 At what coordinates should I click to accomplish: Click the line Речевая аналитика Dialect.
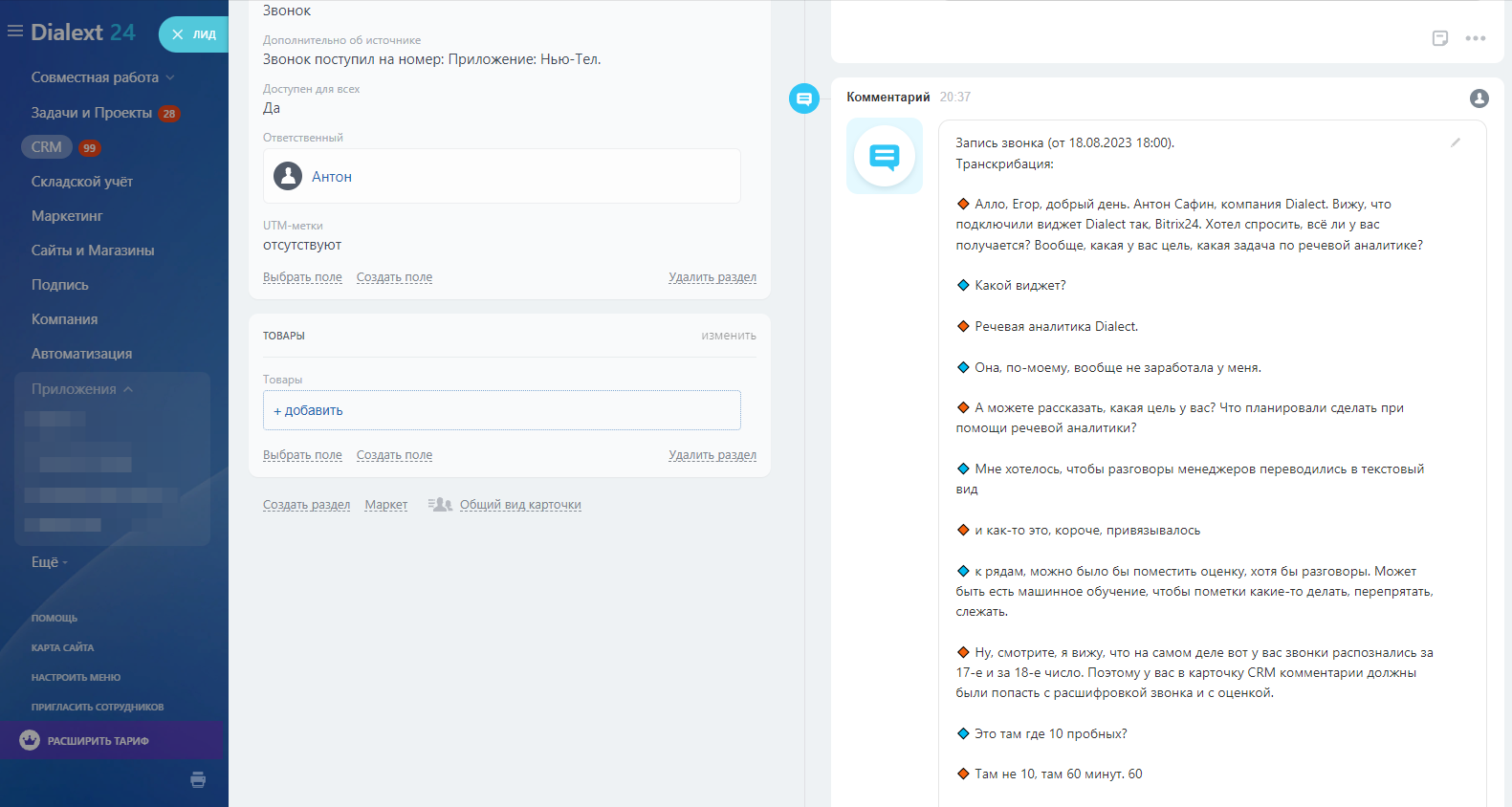[1056, 327]
